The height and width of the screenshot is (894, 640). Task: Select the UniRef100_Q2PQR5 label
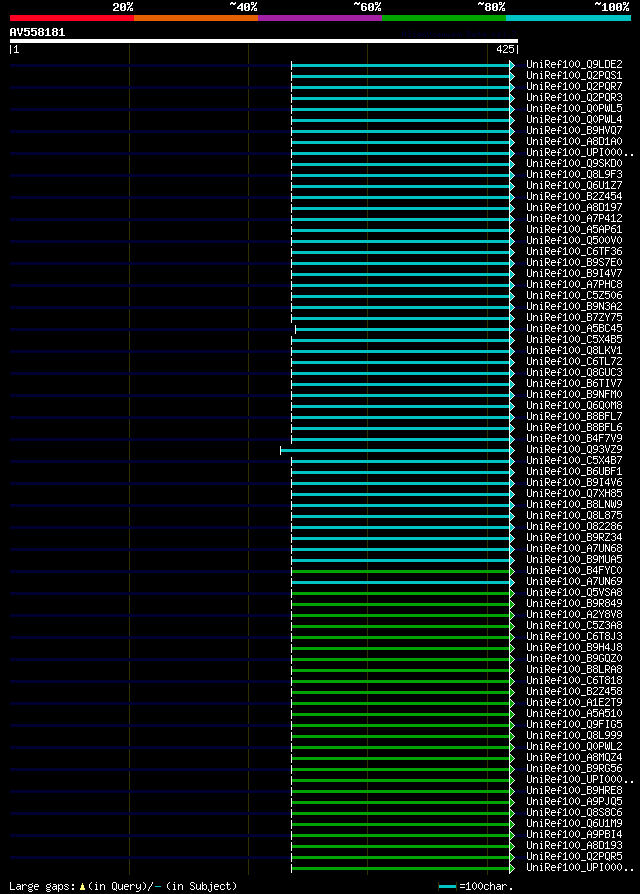click(574, 856)
